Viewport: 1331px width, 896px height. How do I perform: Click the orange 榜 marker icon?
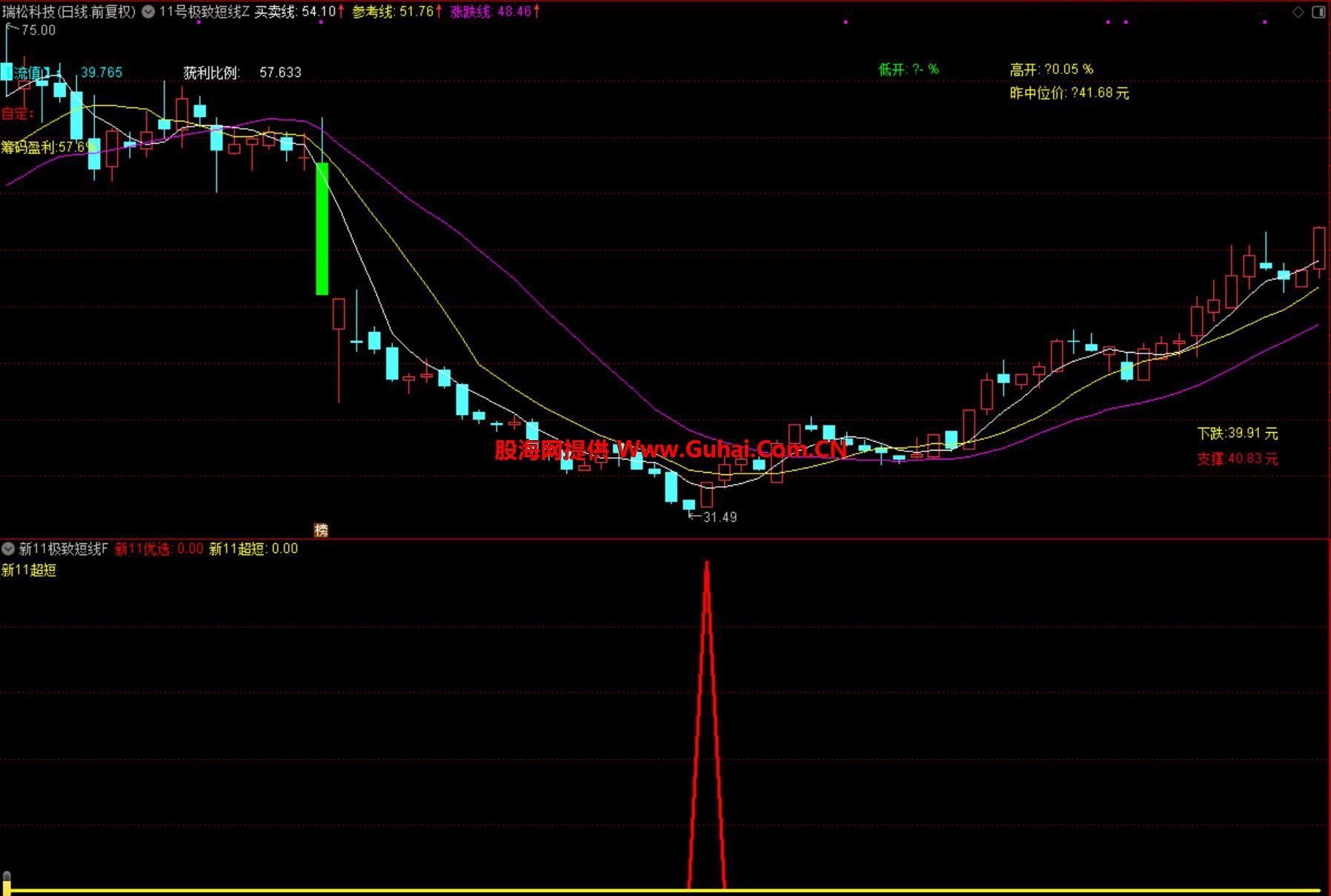[x=321, y=530]
